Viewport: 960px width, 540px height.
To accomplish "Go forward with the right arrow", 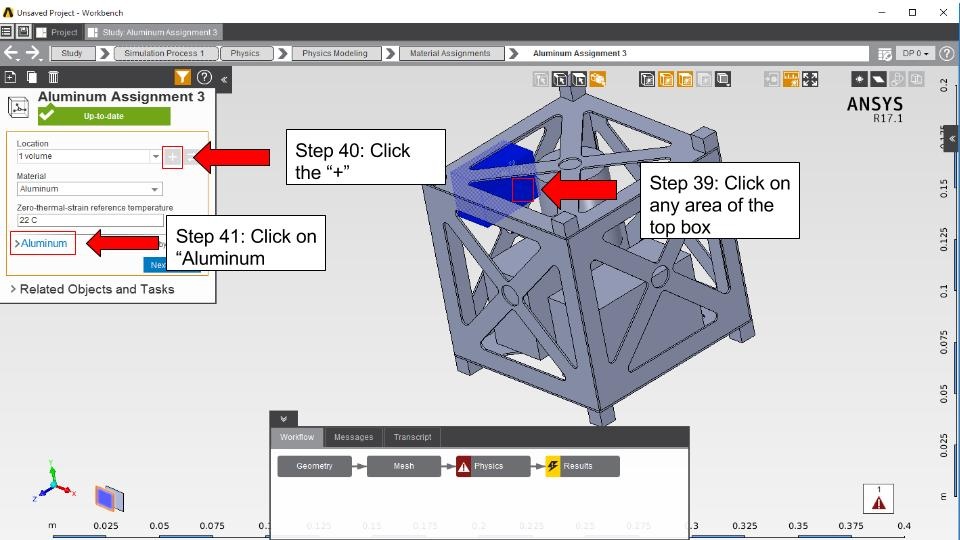I will [33, 53].
